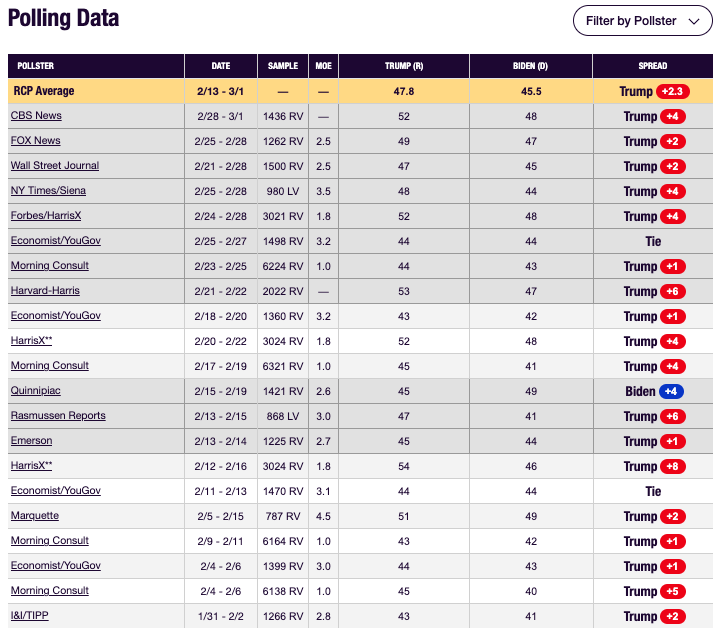Open the NY Times/Siena poll
This screenshot has width=722, height=628.
point(48,190)
